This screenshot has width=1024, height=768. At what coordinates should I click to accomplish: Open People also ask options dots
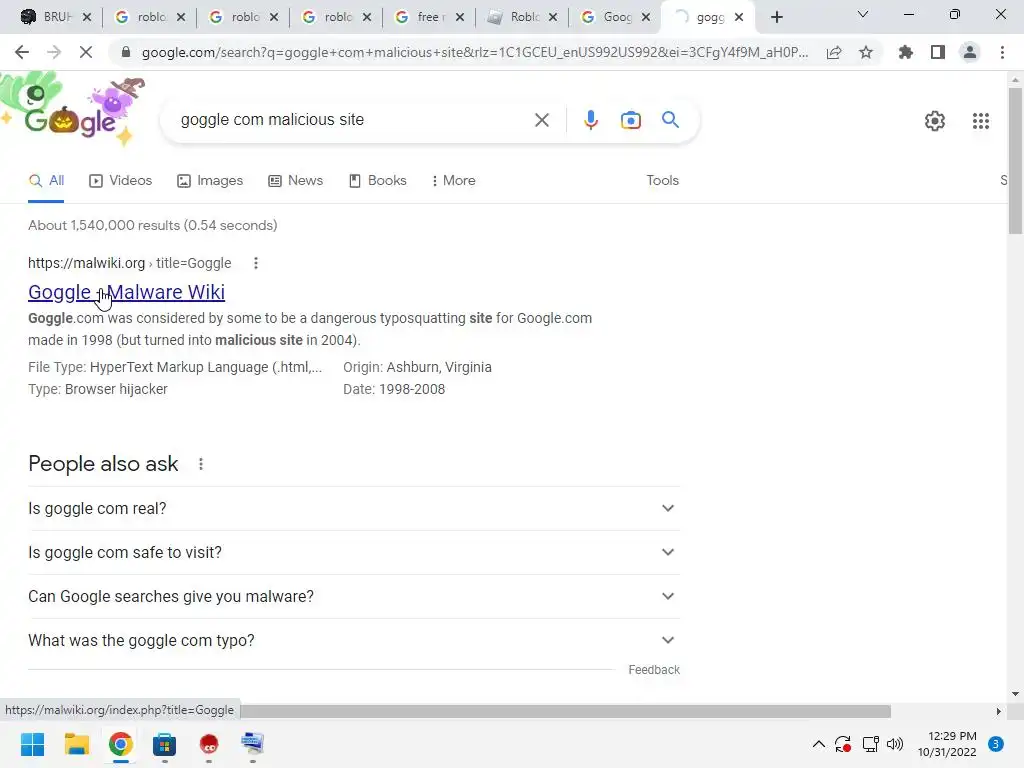(201, 464)
